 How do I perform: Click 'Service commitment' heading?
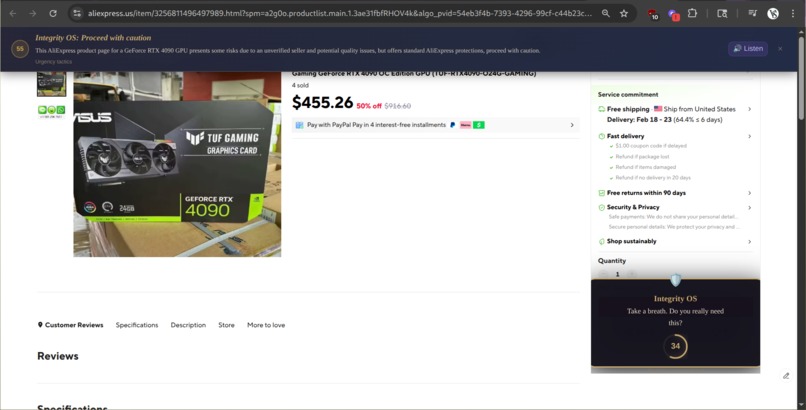tap(628, 95)
